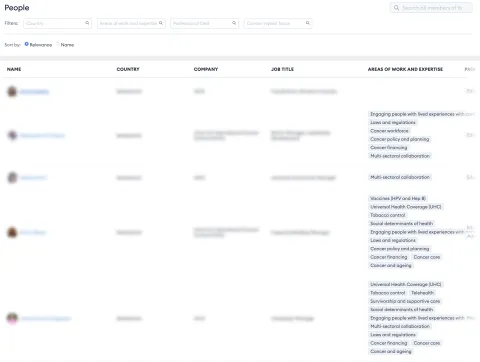Click Universal Health Coverage tag below Vaccines tag
Viewport: 480px width, 362px height.
tap(406, 207)
